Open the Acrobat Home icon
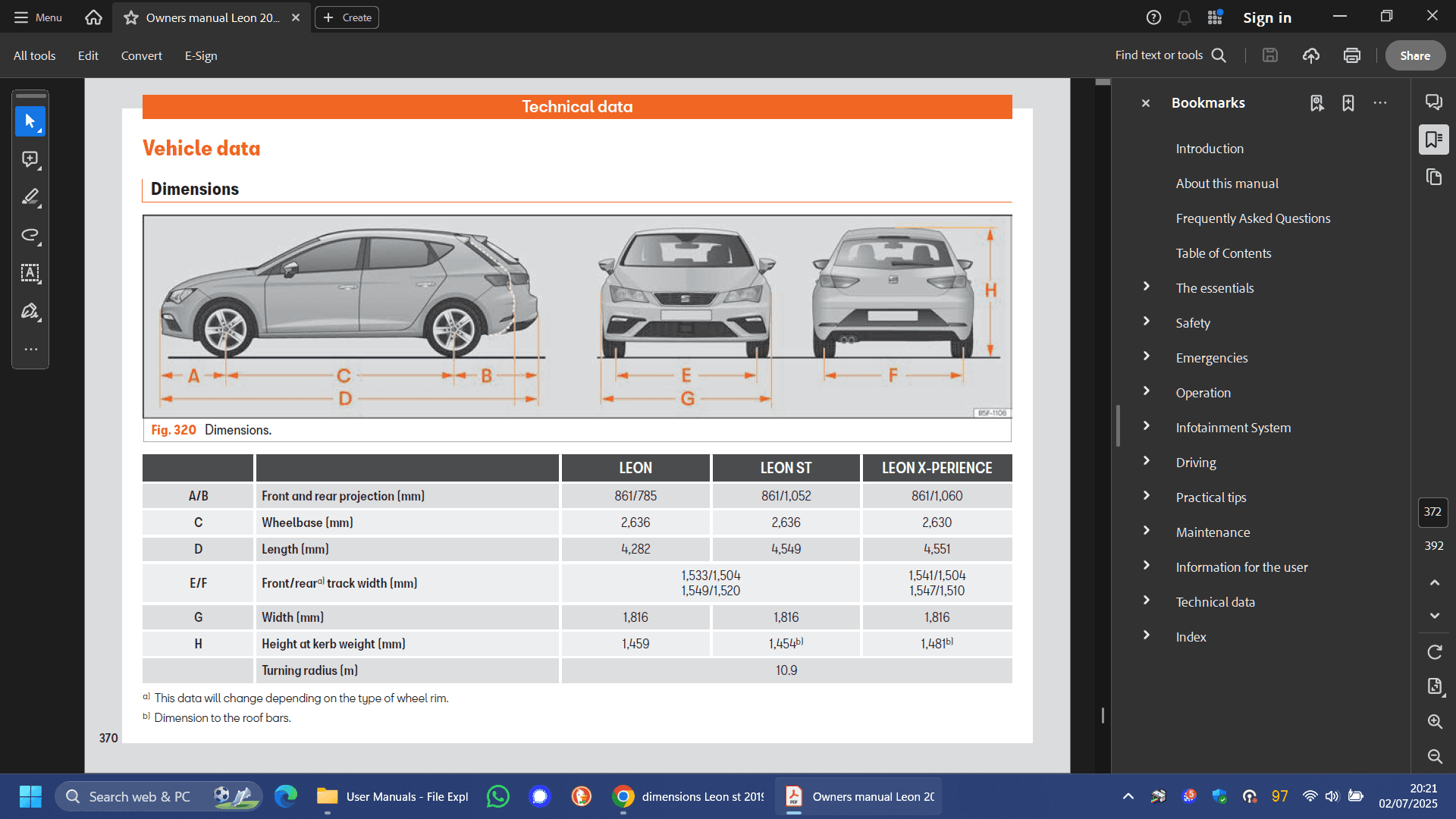Screen dimensions: 1456x819 click(93, 17)
